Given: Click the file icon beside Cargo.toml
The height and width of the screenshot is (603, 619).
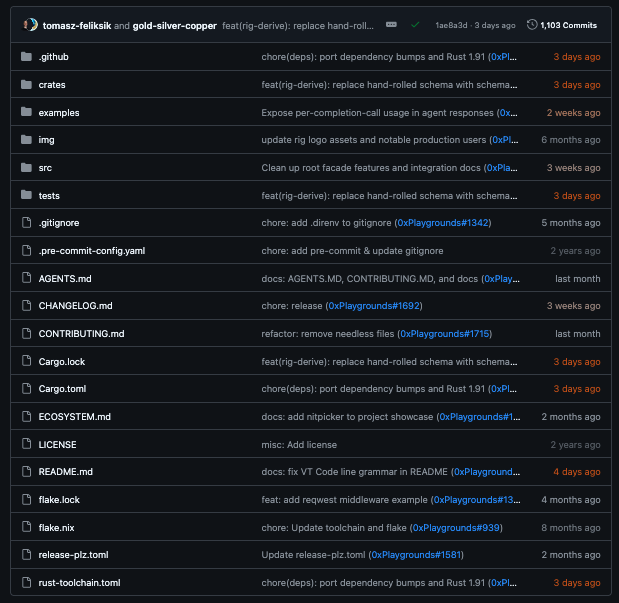Looking at the screenshot, I should pos(26,389).
